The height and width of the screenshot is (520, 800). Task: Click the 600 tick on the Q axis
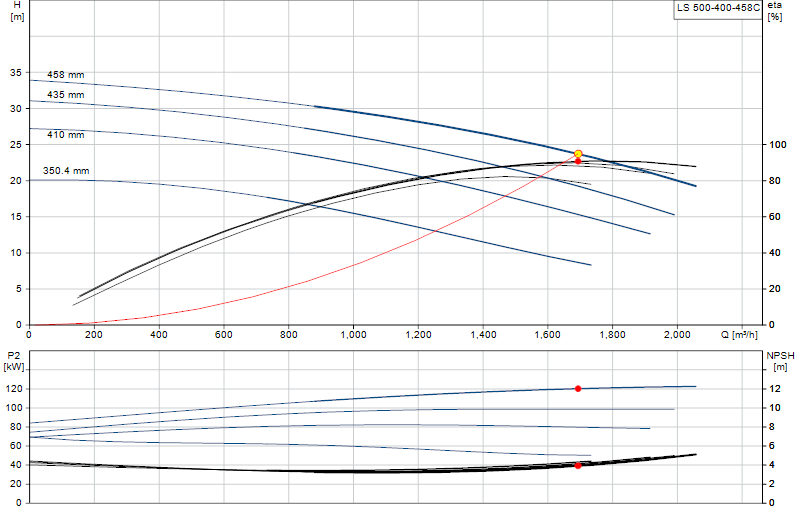click(x=223, y=335)
